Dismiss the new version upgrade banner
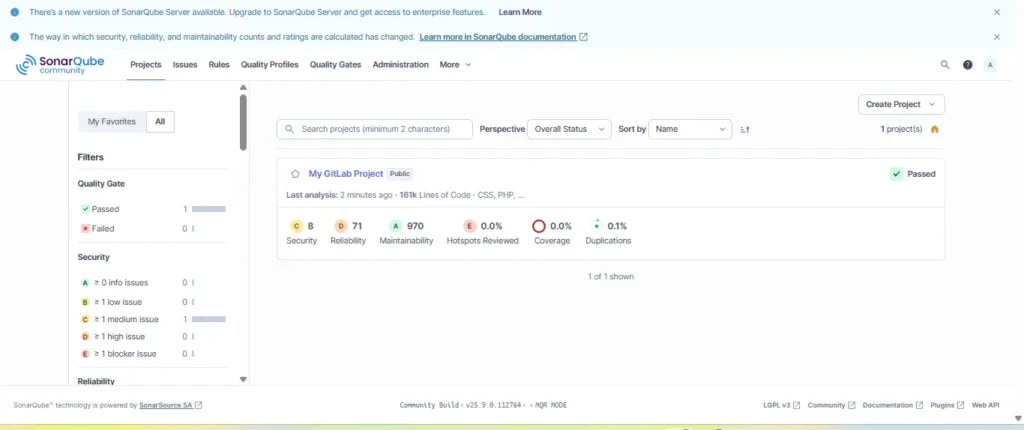 click(996, 12)
